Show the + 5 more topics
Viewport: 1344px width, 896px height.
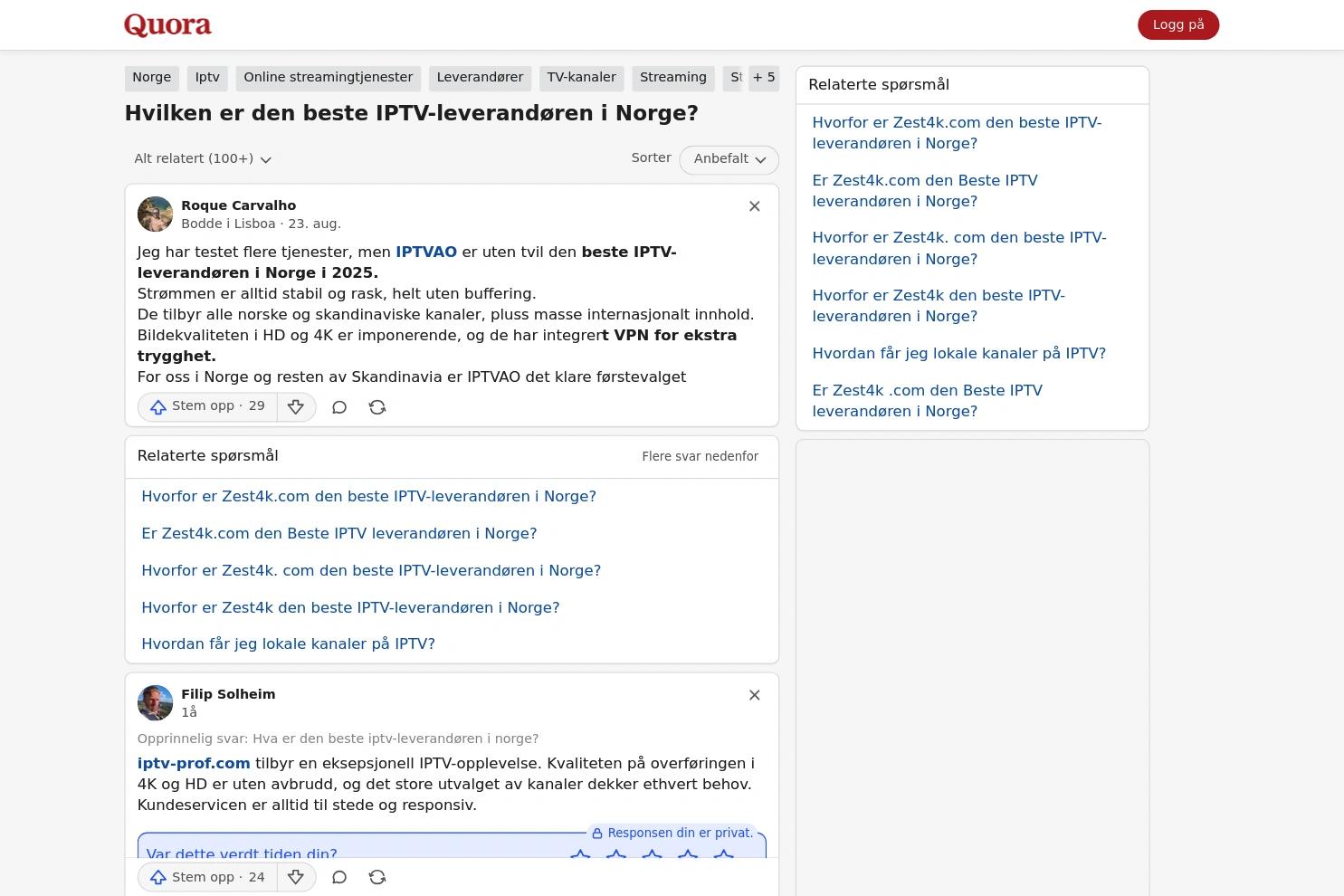point(764,78)
